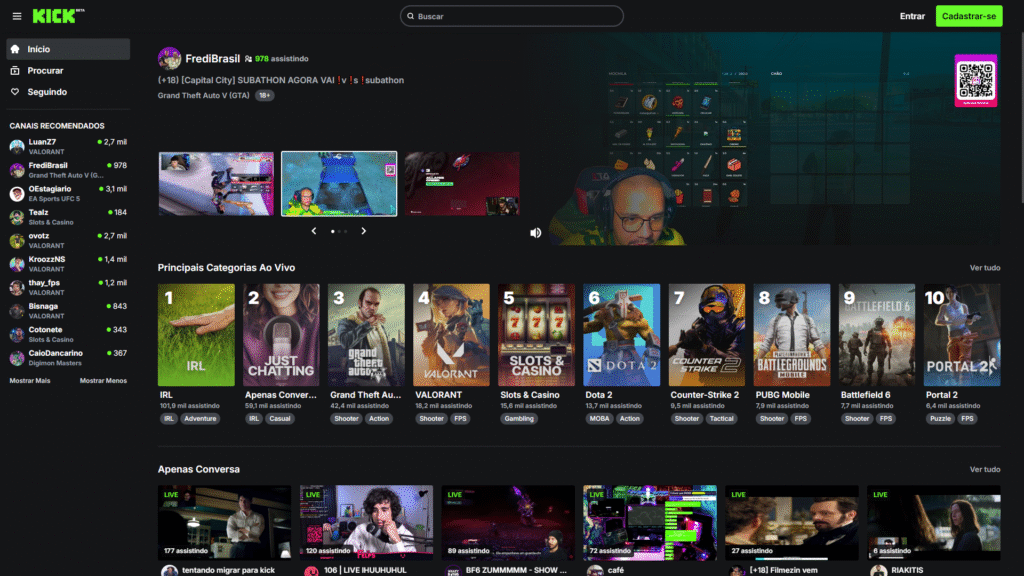The height and width of the screenshot is (576, 1024).
Task: Click the 18+ badge on featured stream
Action: [264, 95]
